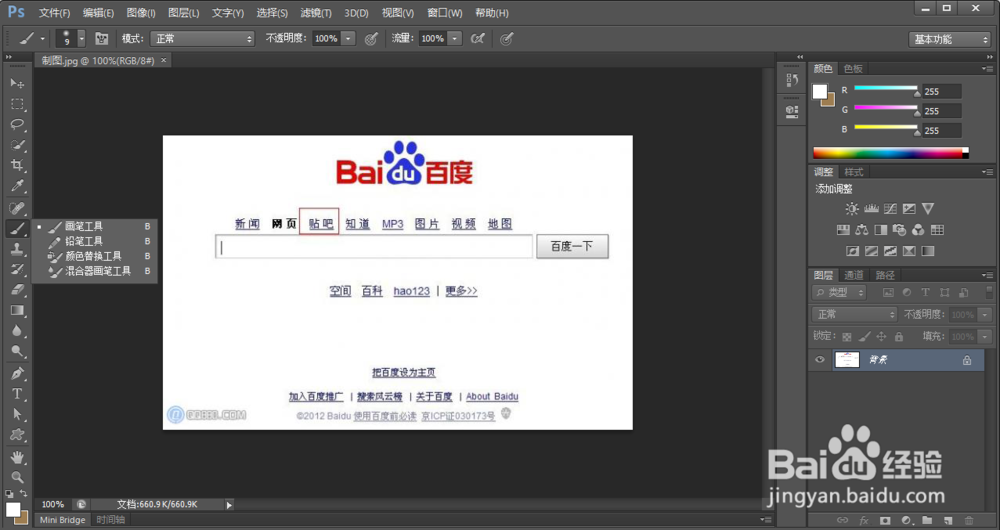1000x530 pixels.
Task: Open the 图像(I) menu
Action: [141, 13]
